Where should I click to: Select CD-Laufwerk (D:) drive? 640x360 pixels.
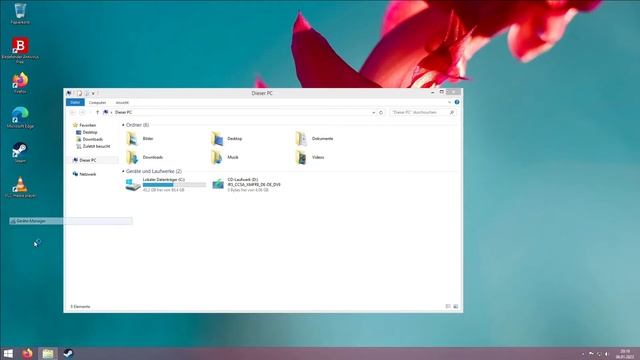[247, 184]
